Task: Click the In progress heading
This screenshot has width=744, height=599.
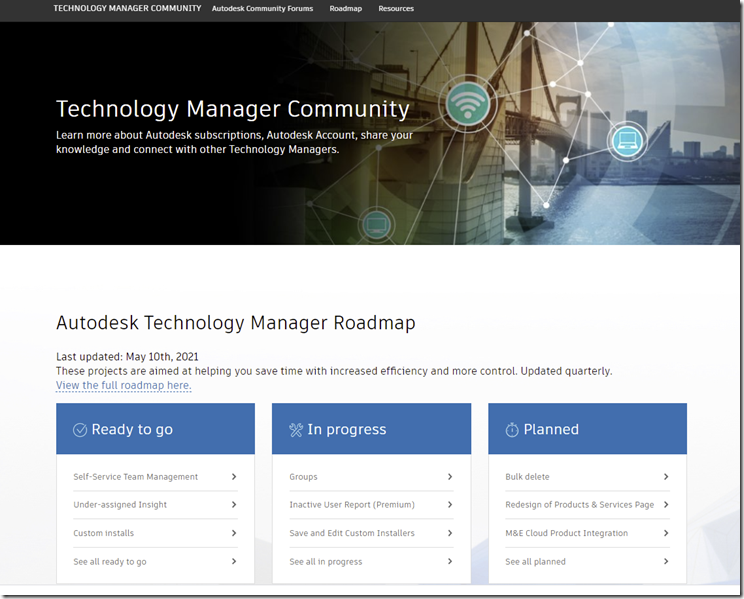Action: (347, 430)
